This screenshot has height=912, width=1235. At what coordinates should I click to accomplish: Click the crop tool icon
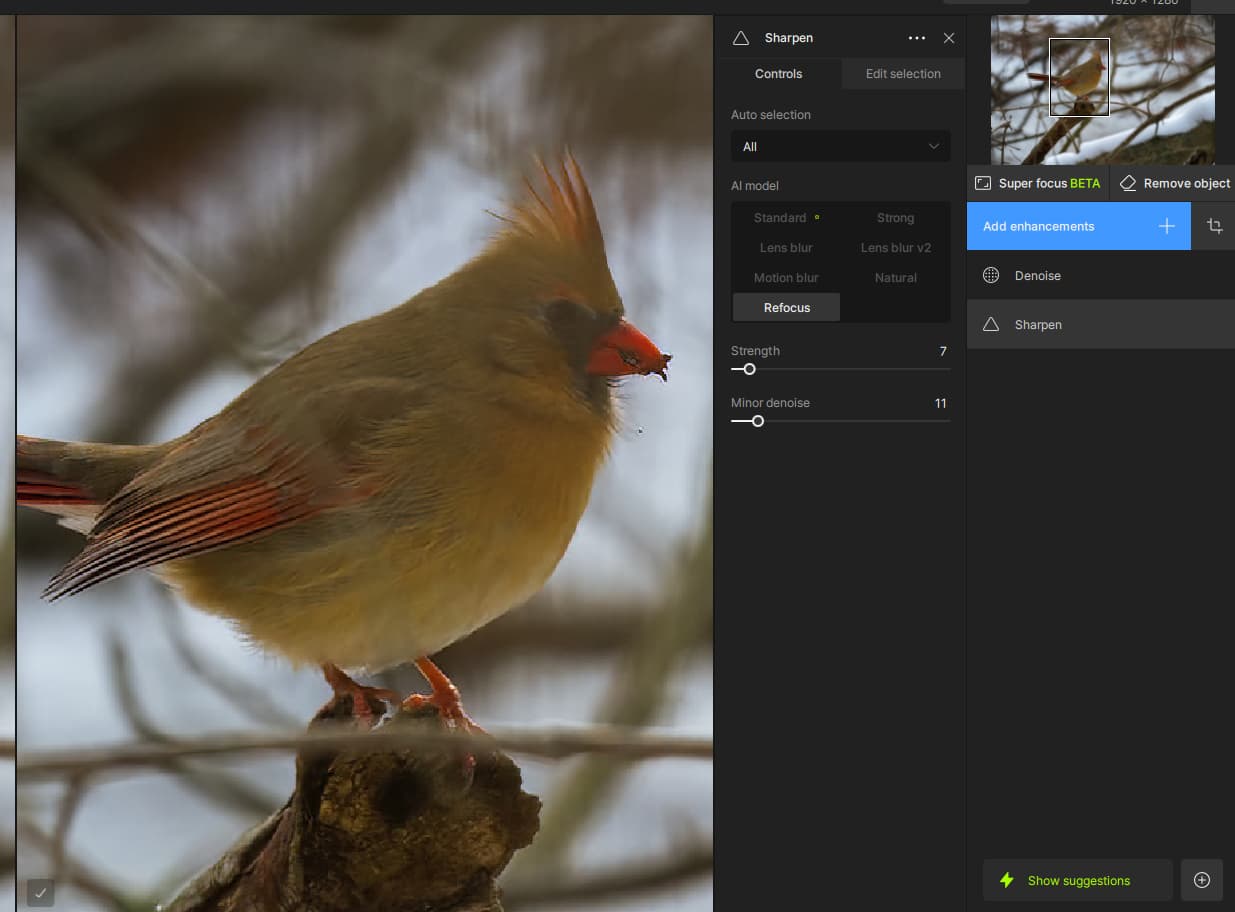click(1214, 226)
